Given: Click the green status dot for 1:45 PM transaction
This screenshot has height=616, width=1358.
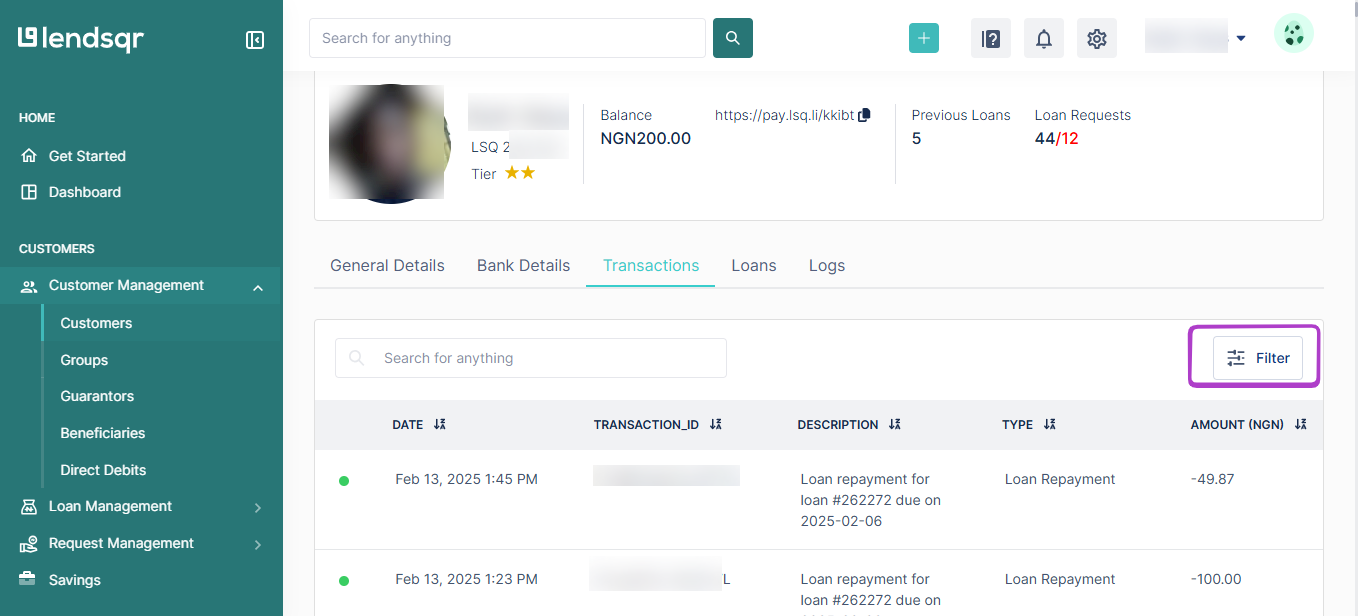Looking at the screenshot, I should click(x=344, y=481).
